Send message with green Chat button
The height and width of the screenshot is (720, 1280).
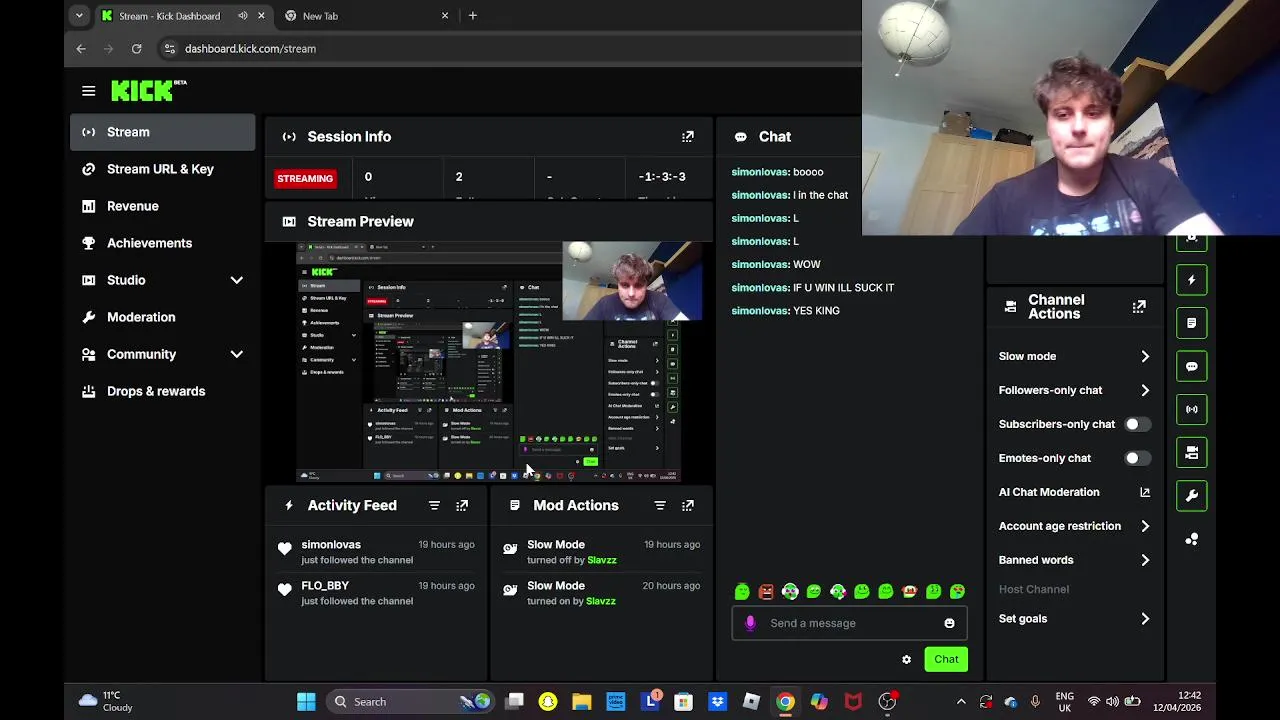[x=946, y=659]
